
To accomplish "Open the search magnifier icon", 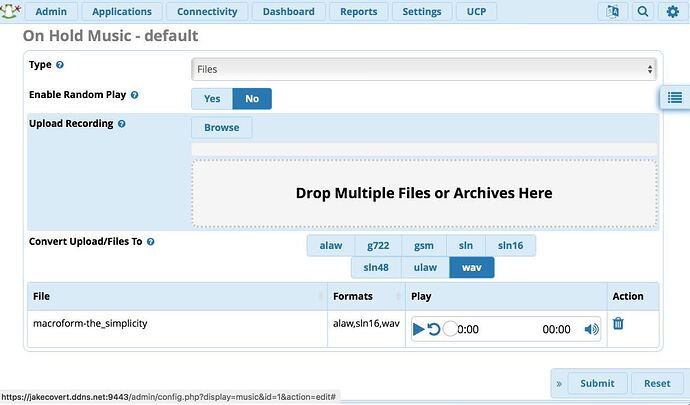I will (642, 11).
